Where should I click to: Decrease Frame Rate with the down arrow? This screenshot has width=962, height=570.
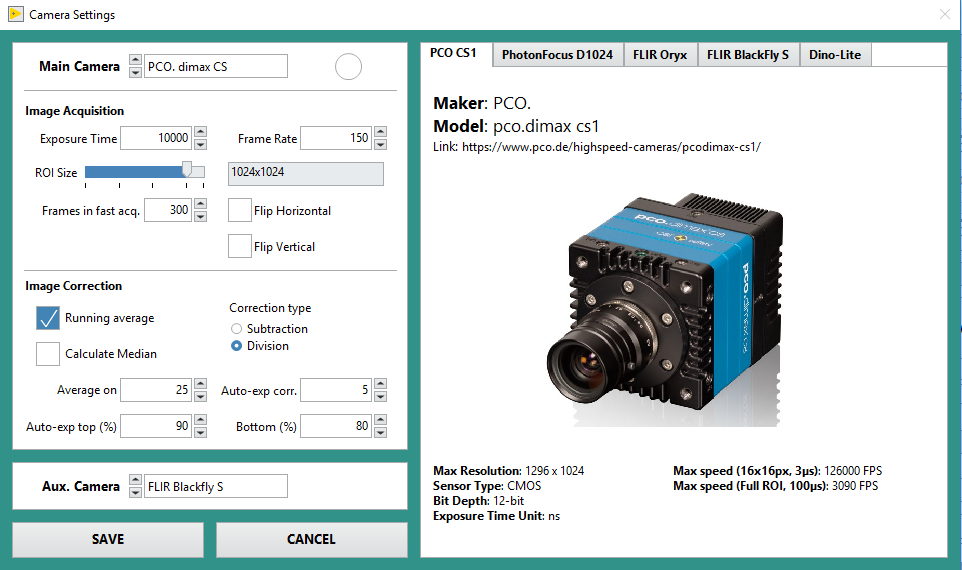(380, 144)
